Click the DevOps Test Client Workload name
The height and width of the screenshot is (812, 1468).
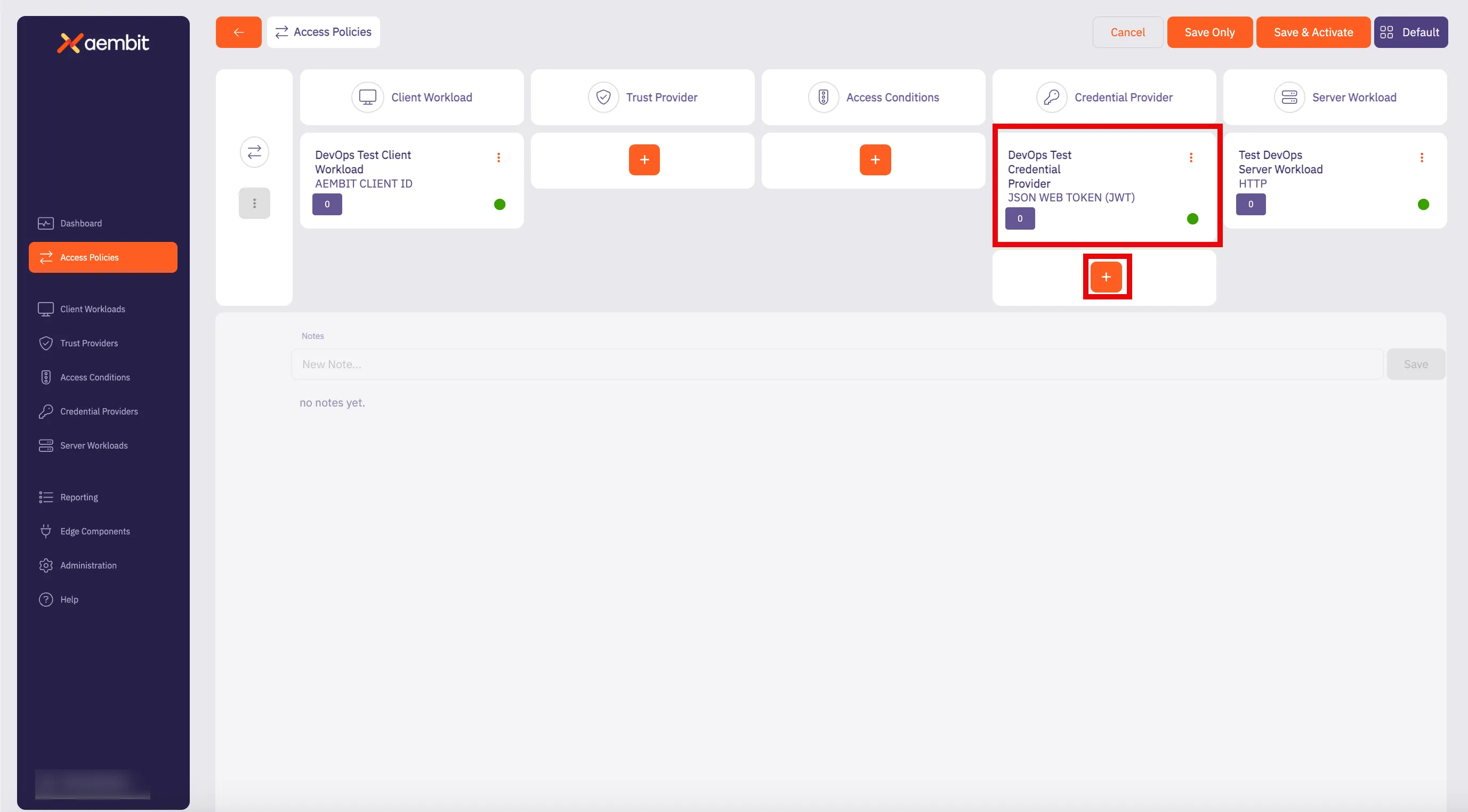[362, 162]
